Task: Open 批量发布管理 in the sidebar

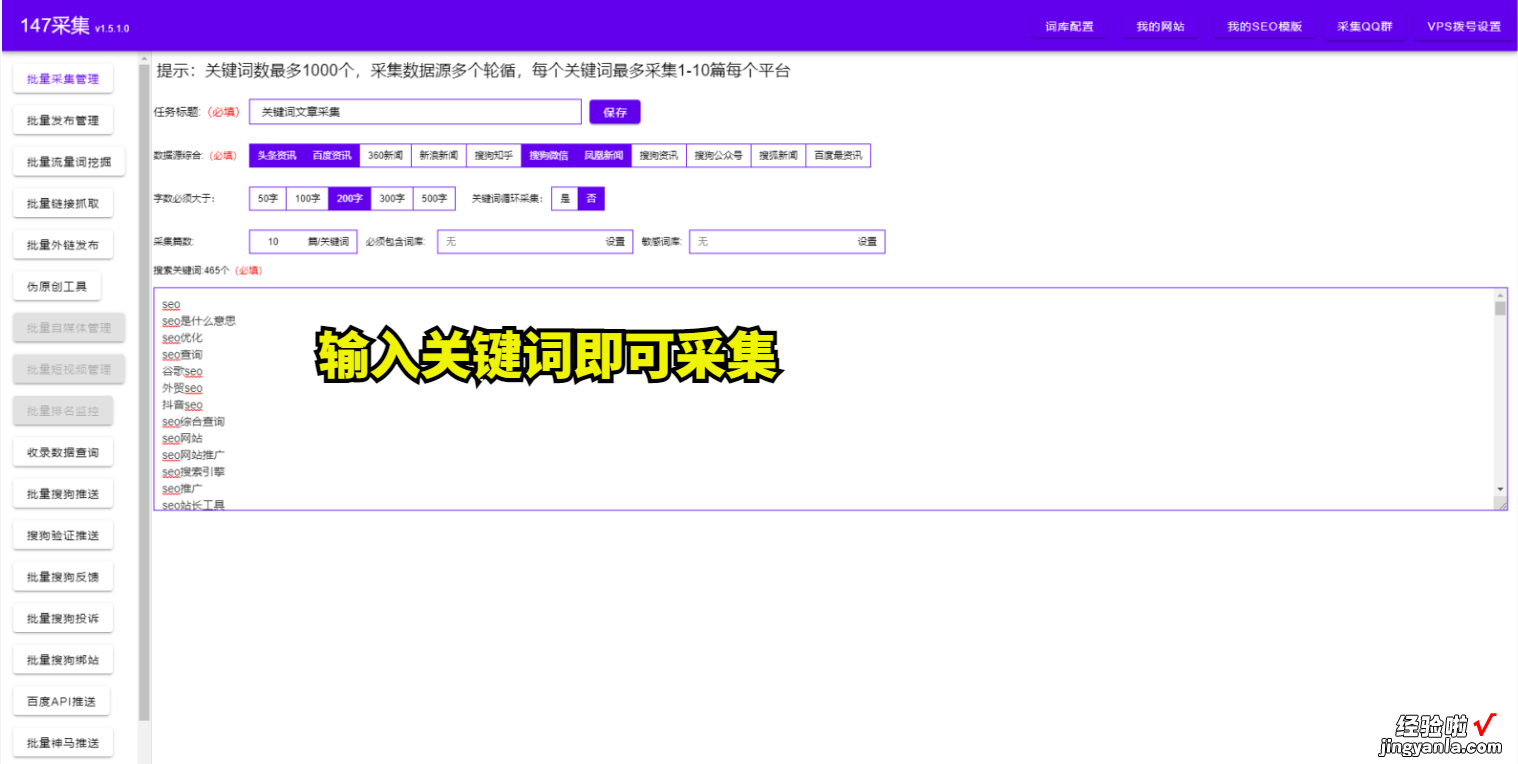Action: (x=63, y=121)
